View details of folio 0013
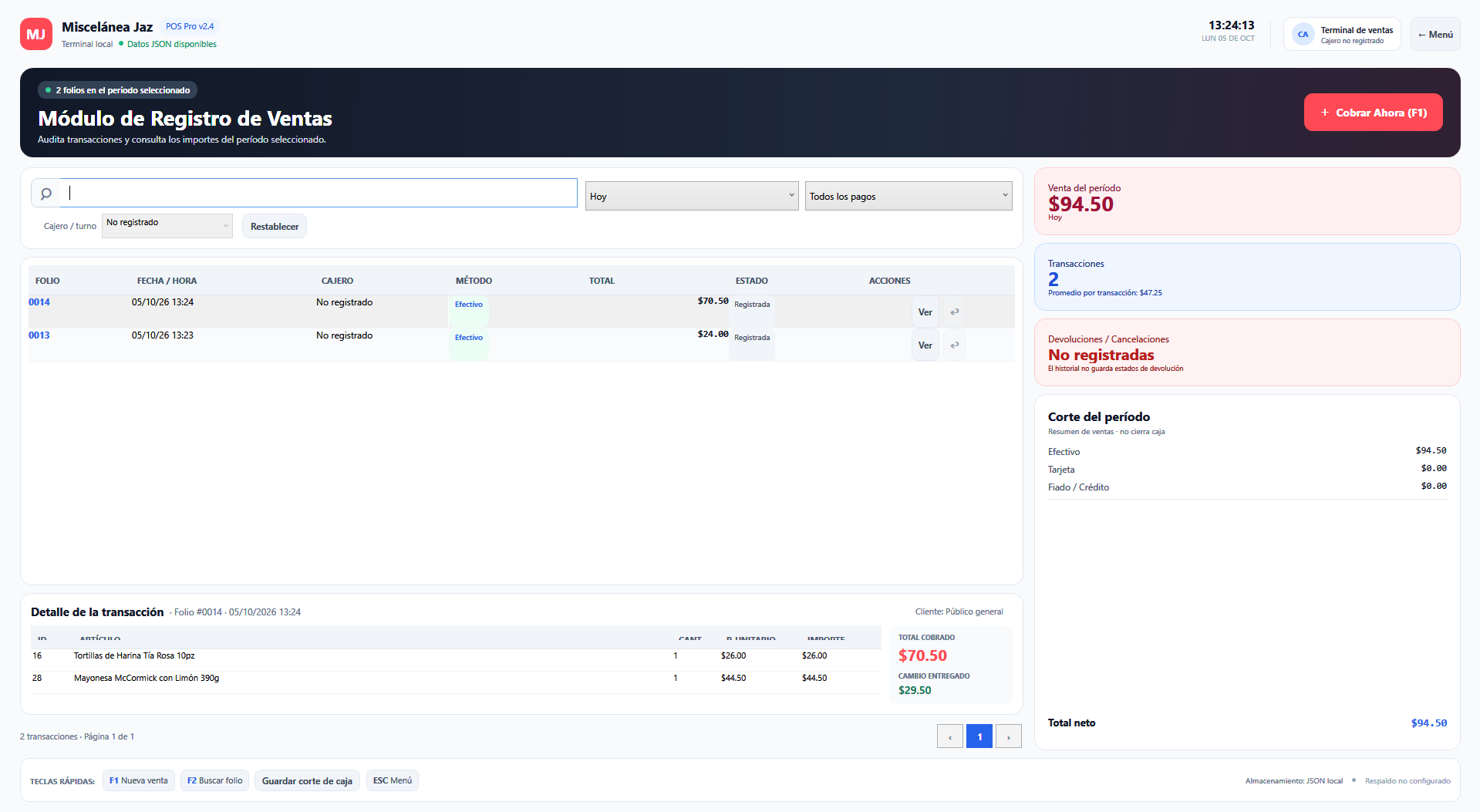This screenshot has width=1480, height=812. point(925,345)
